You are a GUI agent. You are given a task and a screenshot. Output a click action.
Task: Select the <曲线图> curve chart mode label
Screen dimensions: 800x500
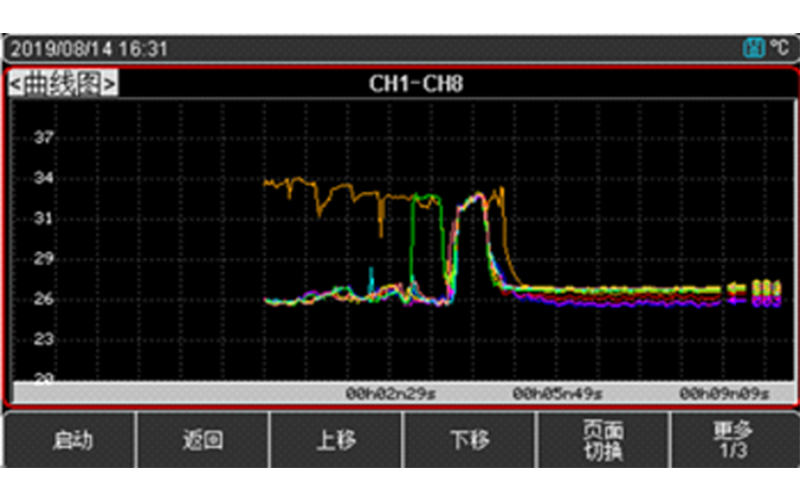(x=63, y=83)
